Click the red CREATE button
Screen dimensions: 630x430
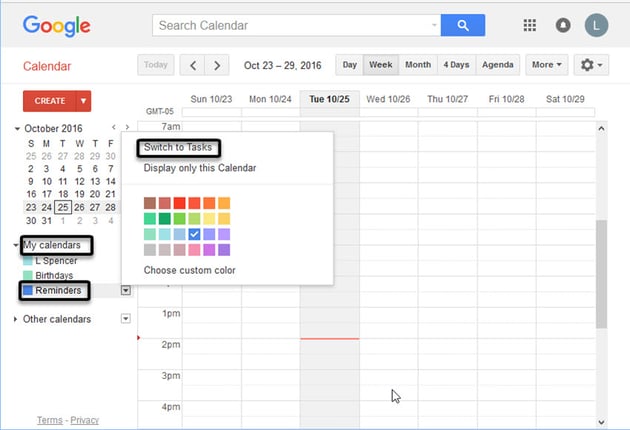click(x=49, y=101)
